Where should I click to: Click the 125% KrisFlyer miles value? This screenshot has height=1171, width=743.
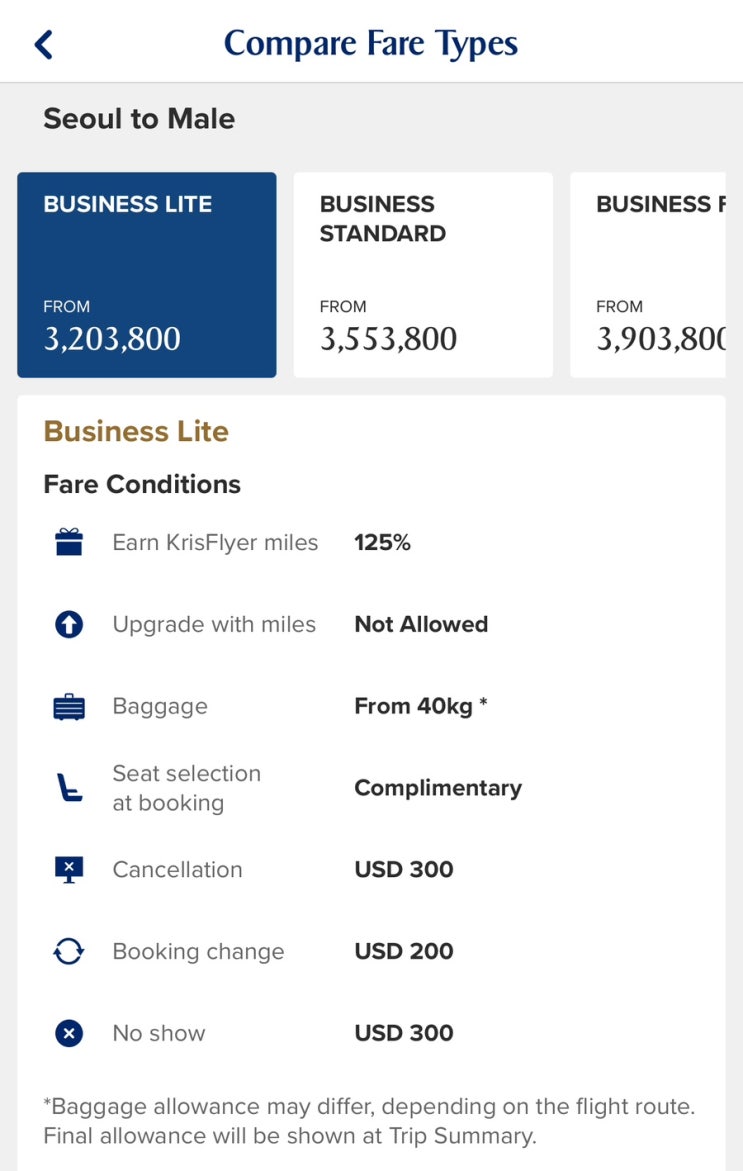pyautogui.click(x=383, y=543)
